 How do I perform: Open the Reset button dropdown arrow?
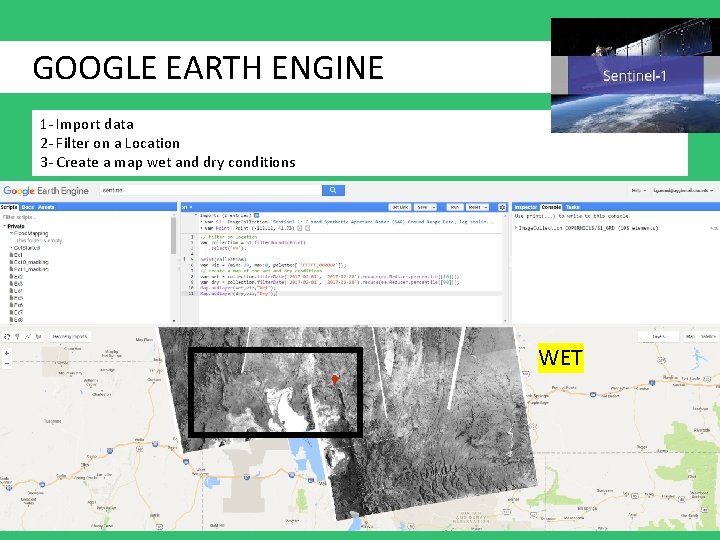(485, 207)
